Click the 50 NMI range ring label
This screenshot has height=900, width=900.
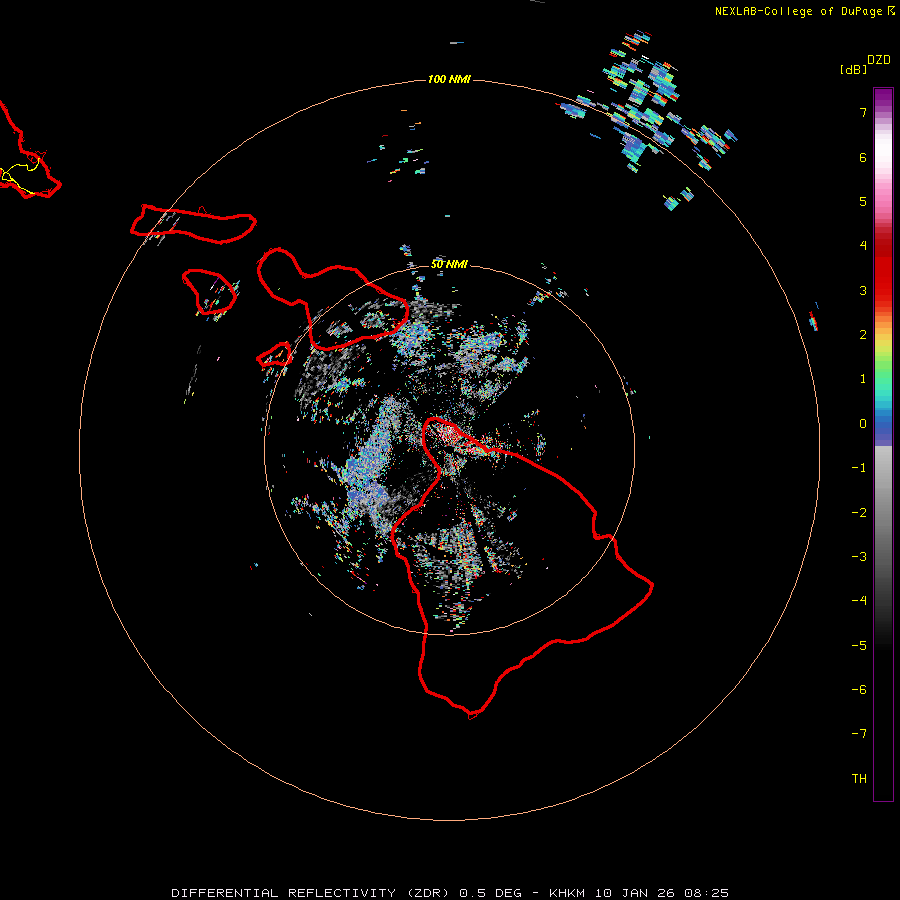[x=449, y=264]
